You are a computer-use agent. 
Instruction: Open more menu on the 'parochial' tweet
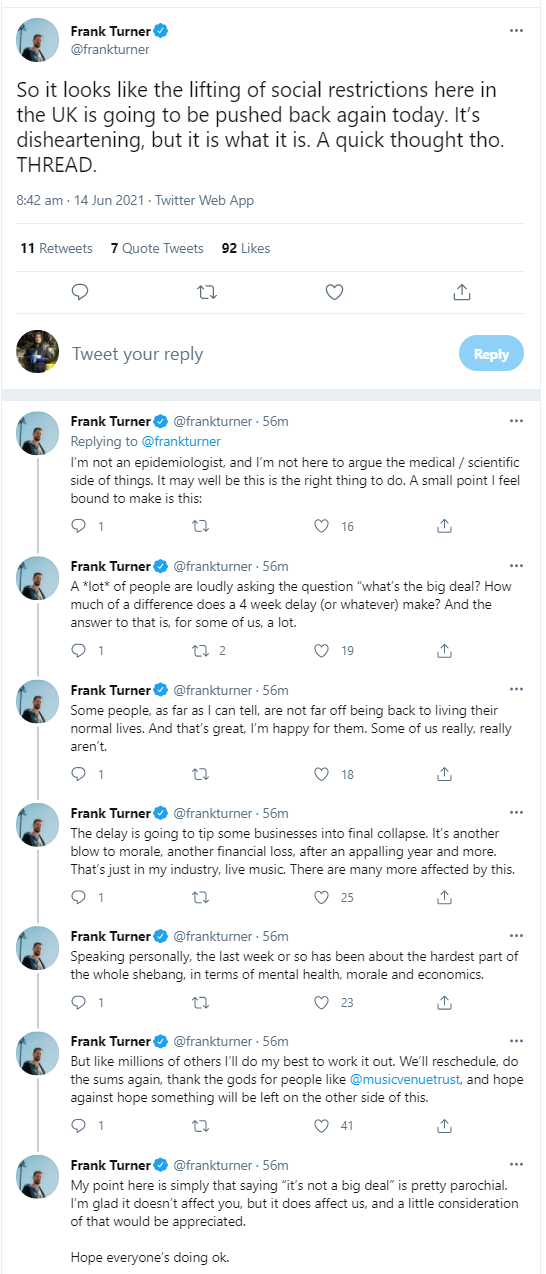[x=516, y=1165]
